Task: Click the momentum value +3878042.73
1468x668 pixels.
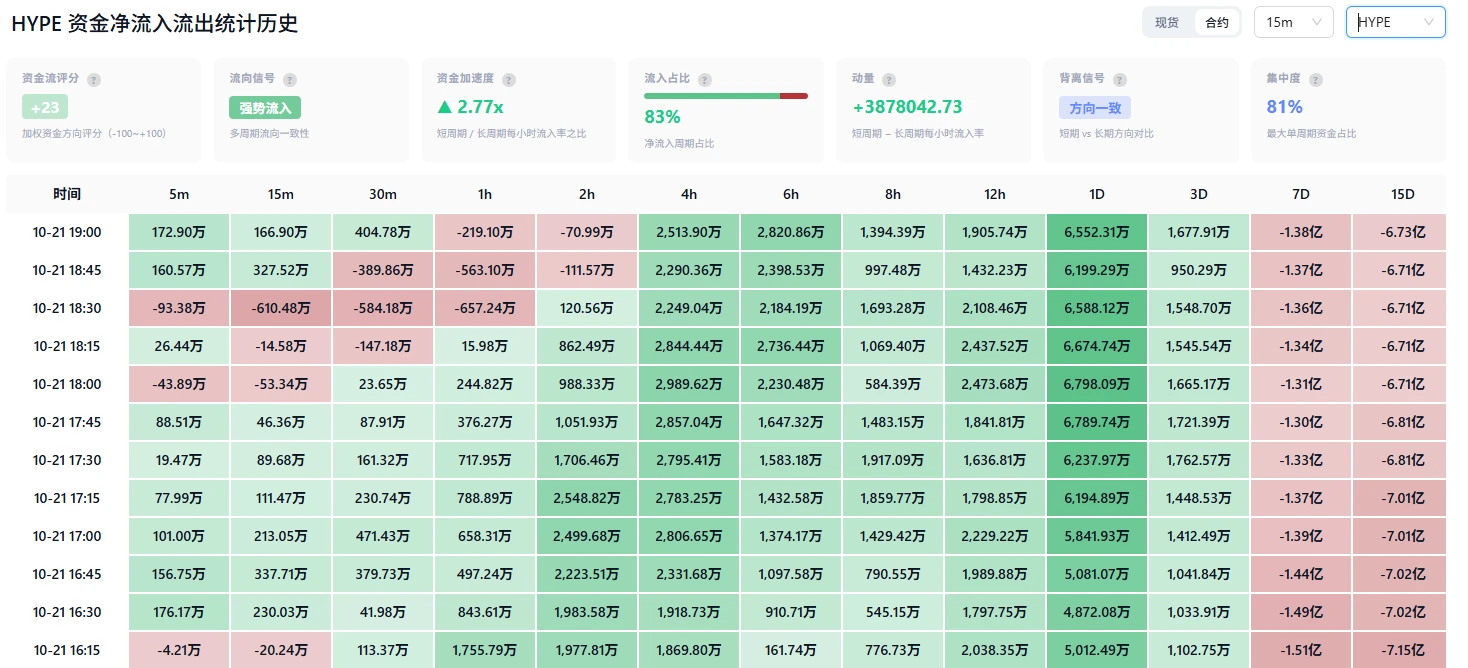Action: 907,107
